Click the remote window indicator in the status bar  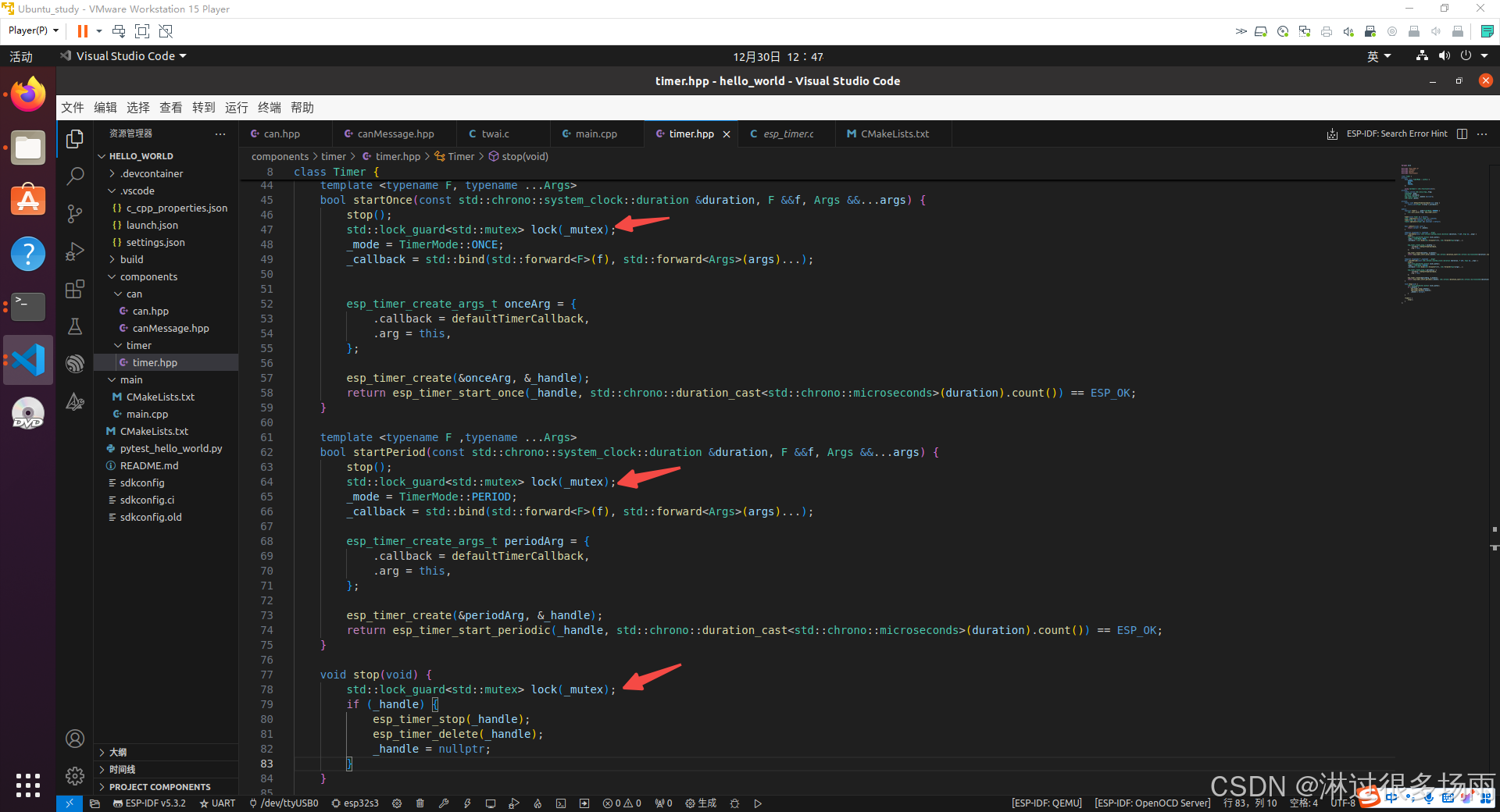(69, 803)
